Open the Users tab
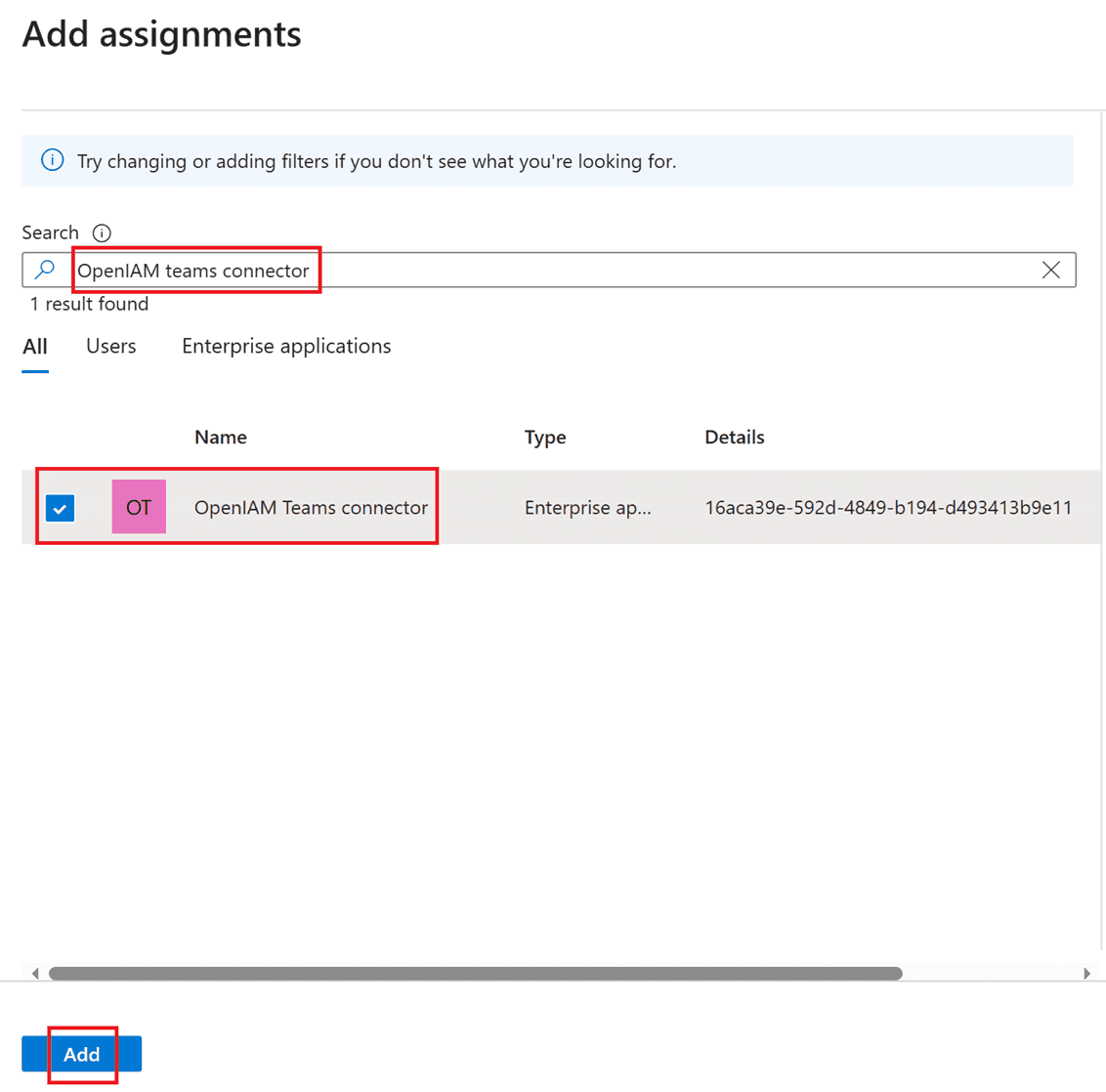Screen dimensions: 1106x1092 [111, 347]
